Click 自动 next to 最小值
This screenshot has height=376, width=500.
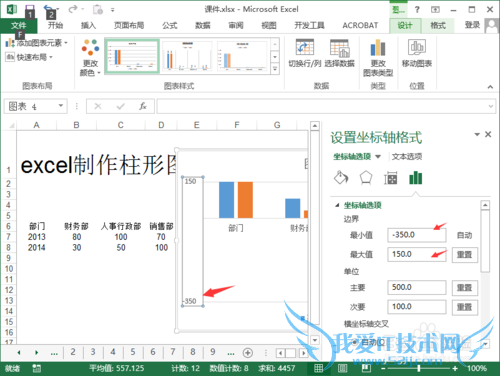pos(464,235)
